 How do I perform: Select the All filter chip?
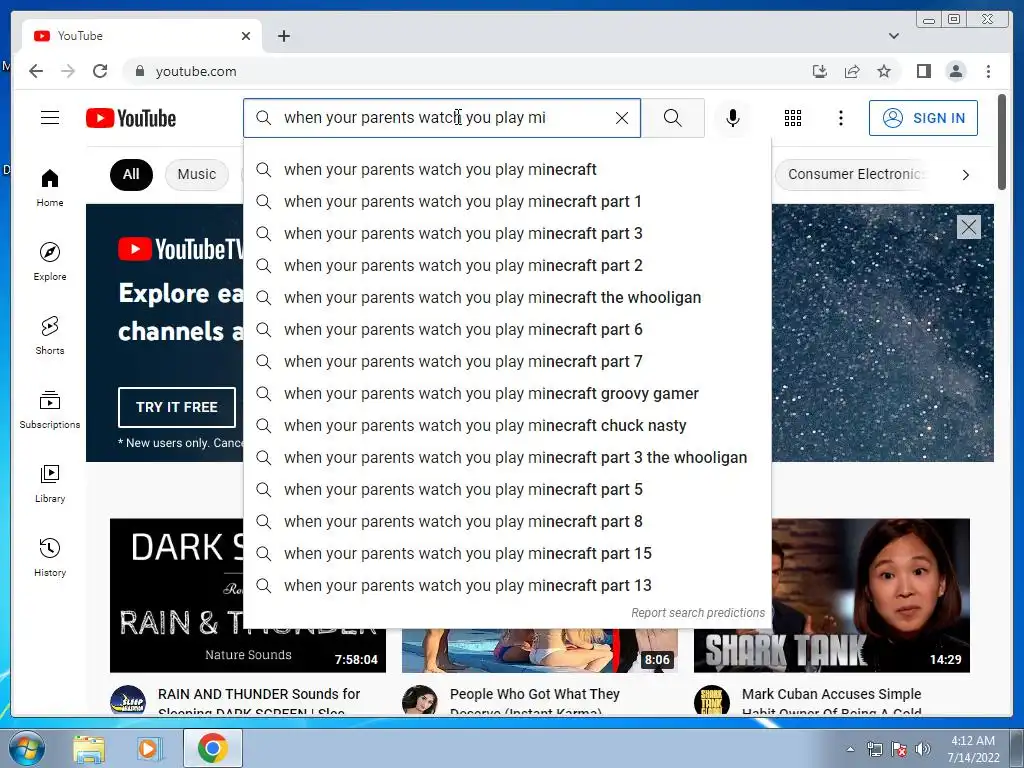[x=131, y=174]
